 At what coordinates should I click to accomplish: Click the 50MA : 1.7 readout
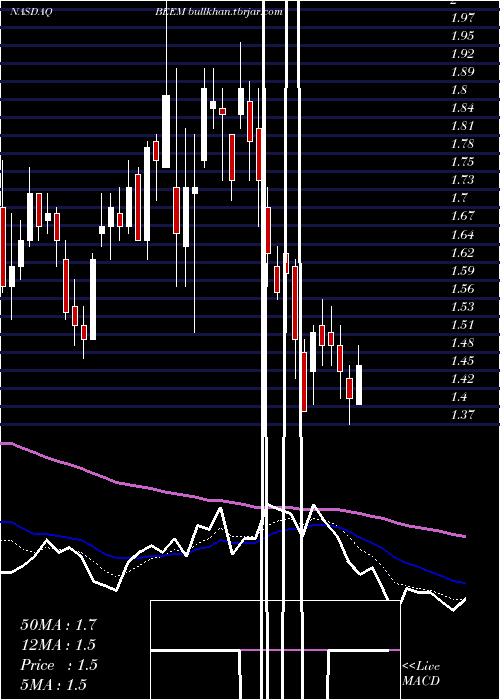click(x=58, y=625)
